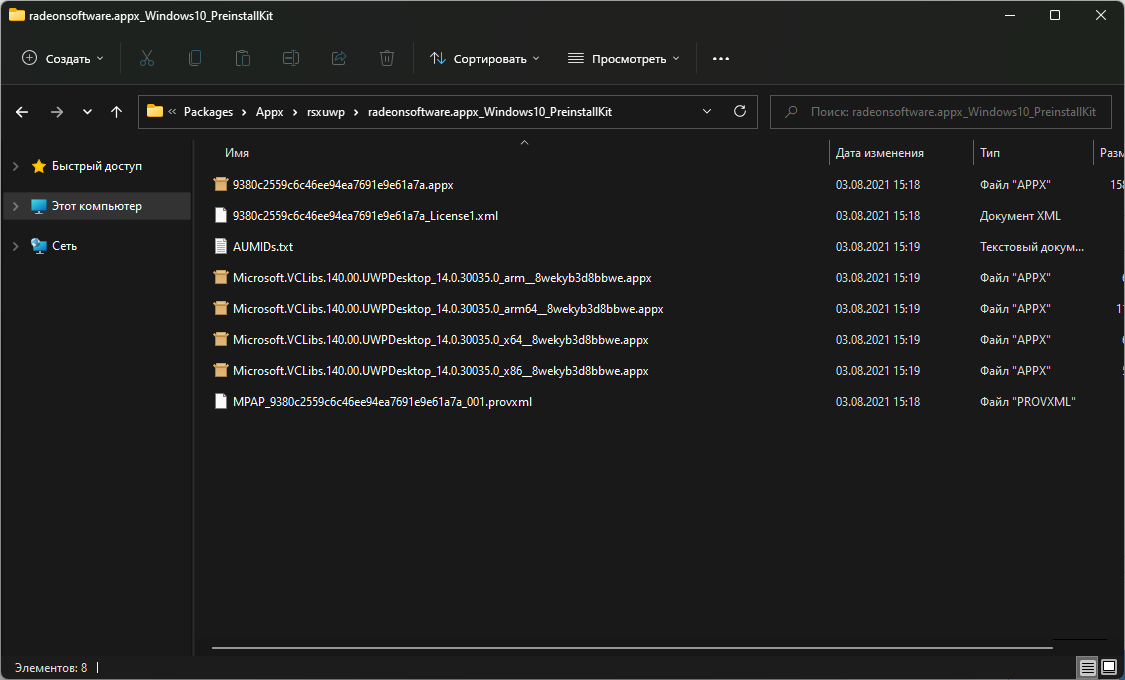Open the Сортировать (Sort) dropdown
Screen dimensions: 1125x680
point(485,59)
